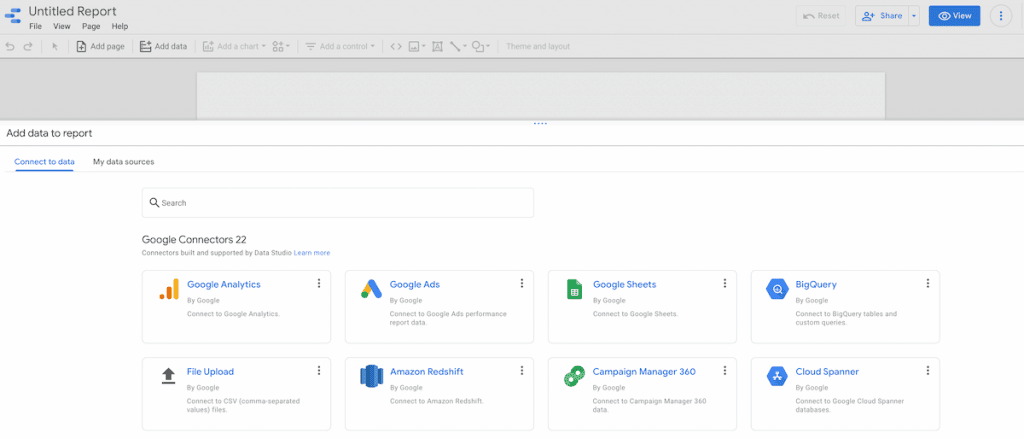Open the Share options dropdown arrow

(914, 16)
